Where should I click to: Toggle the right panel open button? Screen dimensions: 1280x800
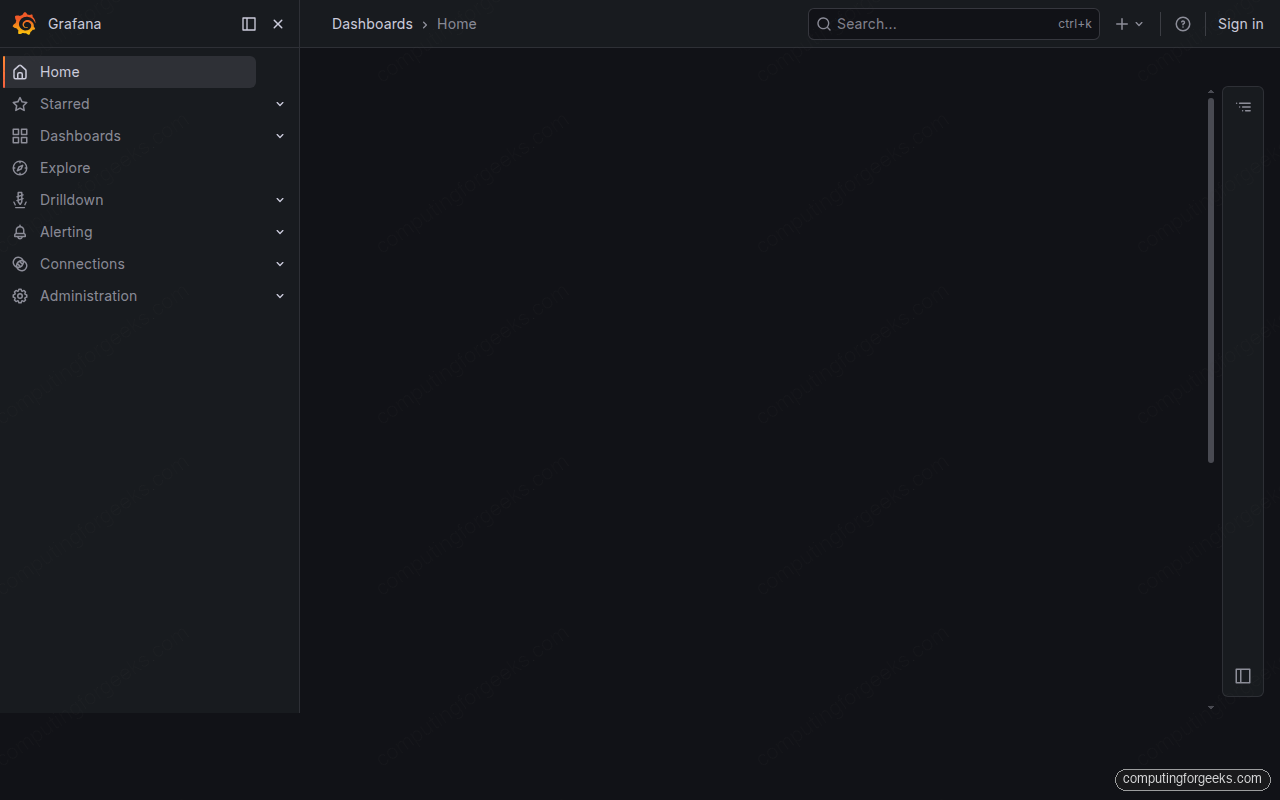tap(1243, 676)
